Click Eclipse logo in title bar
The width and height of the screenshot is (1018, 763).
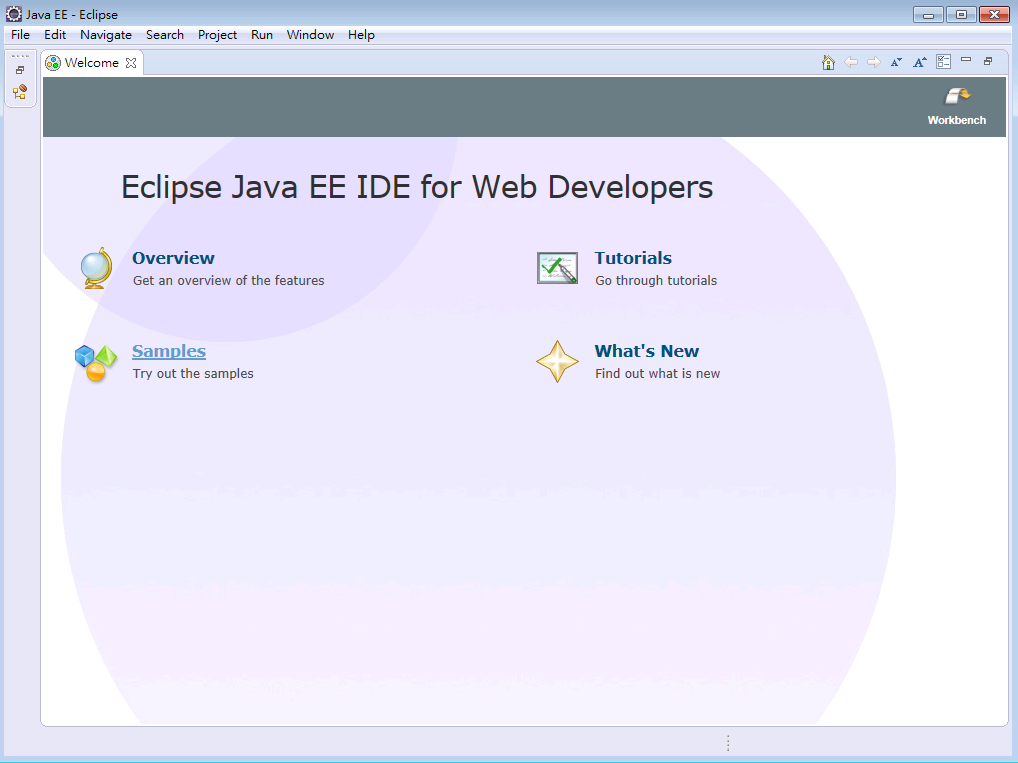(13, 14)
